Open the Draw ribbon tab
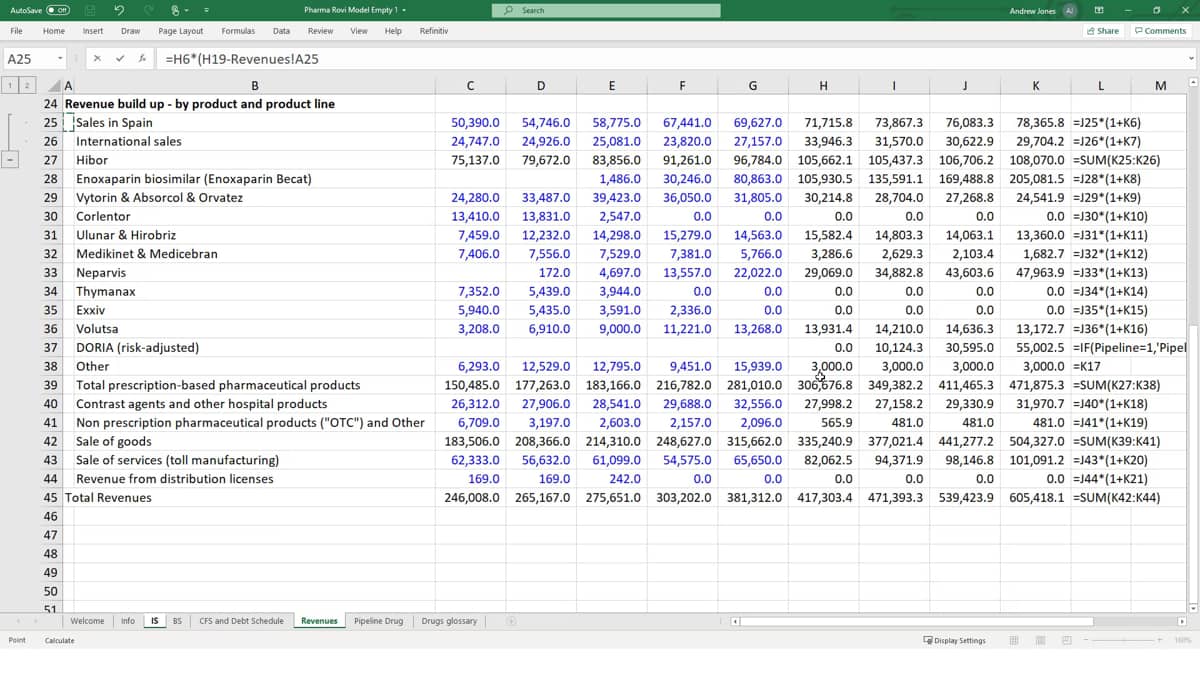This screenshot has height=675, width=1200. click(x=130, y=31)
